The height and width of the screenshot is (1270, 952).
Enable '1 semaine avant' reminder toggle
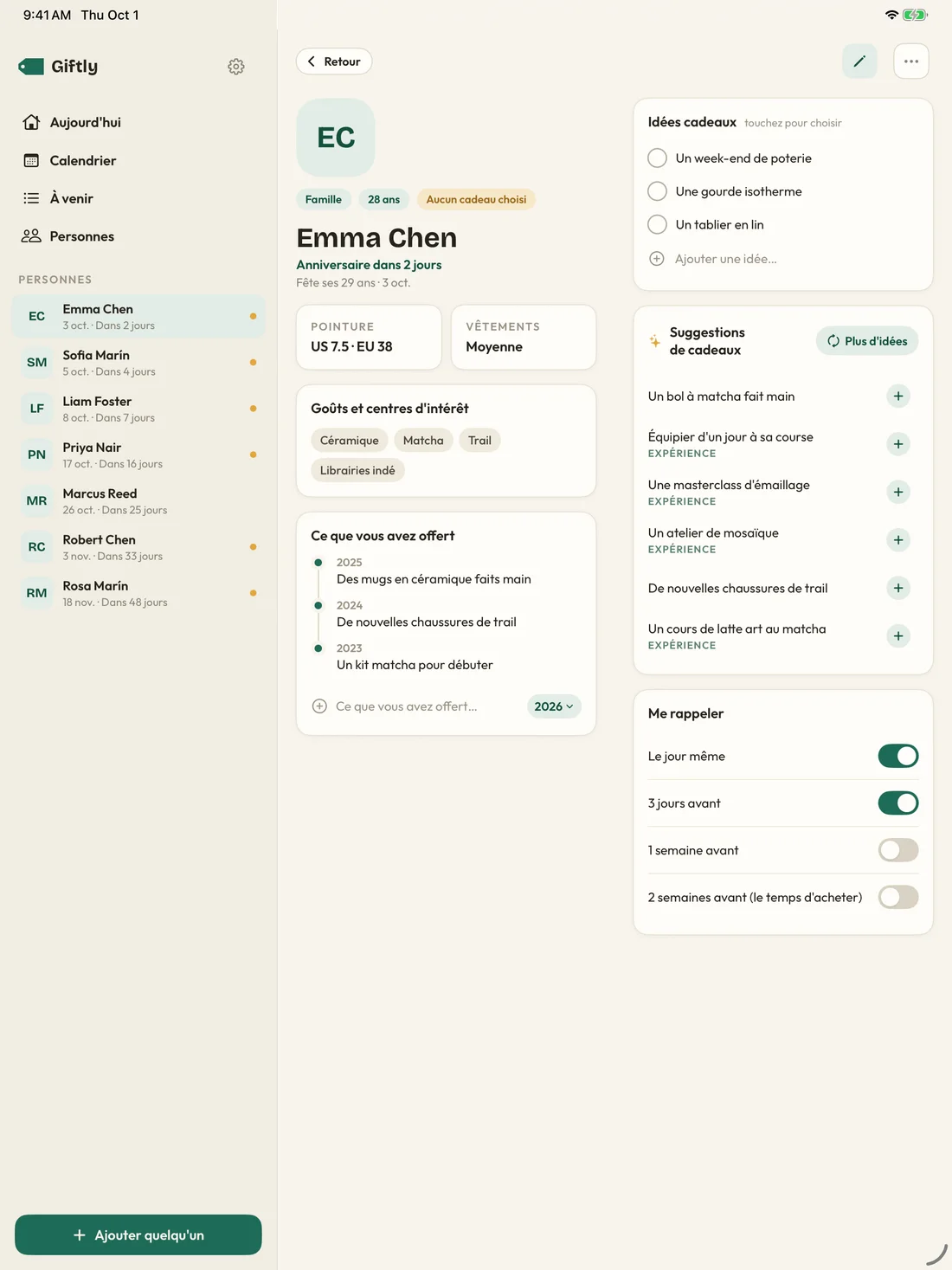pyautogui.click(x=898, y=850)
